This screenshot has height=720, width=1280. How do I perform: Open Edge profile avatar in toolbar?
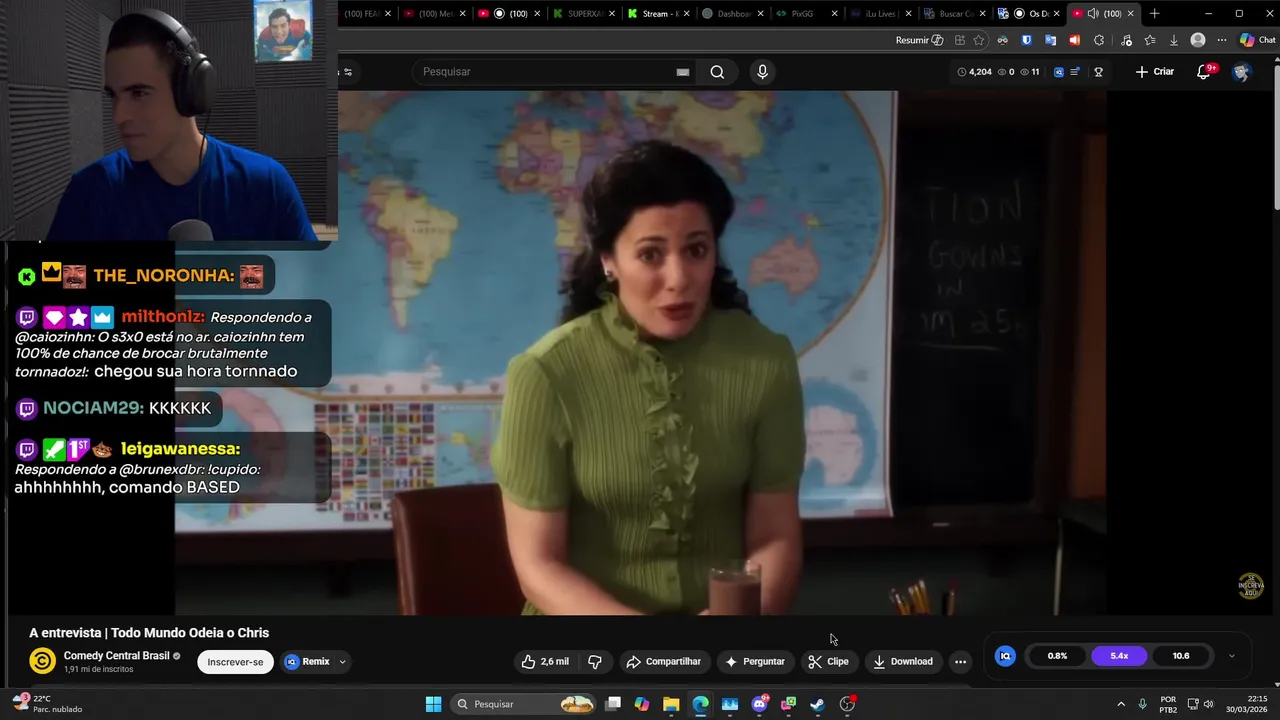pos(1198,40)
